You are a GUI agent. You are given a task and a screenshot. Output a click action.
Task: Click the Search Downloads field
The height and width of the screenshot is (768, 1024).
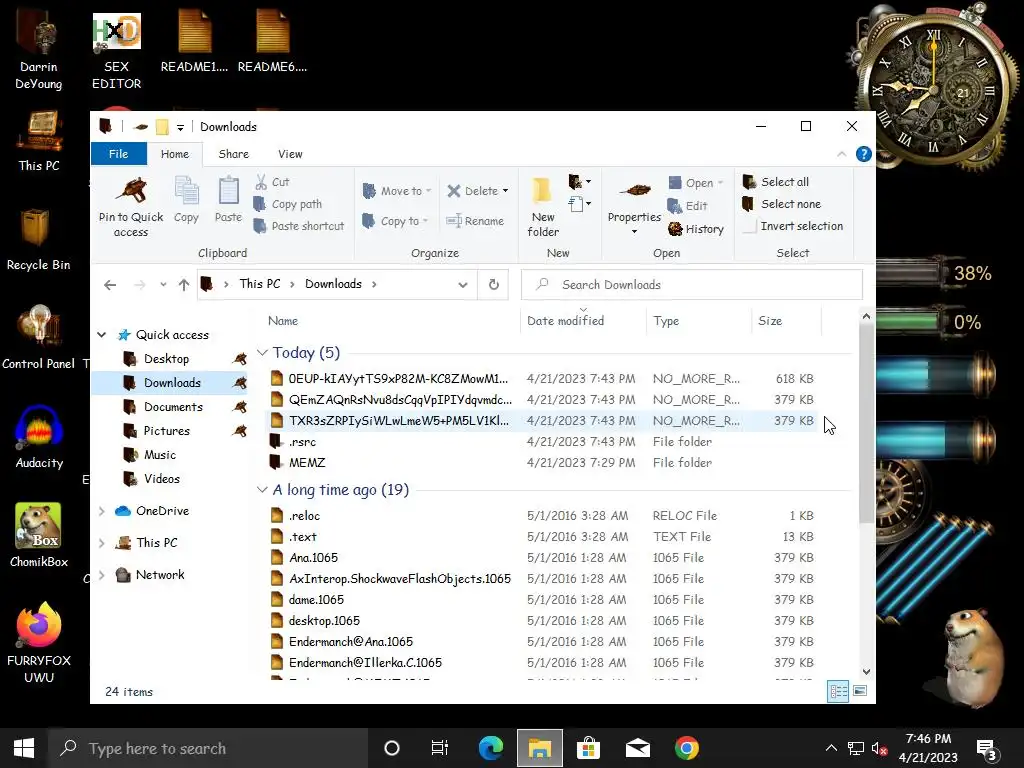click(691, 285)
